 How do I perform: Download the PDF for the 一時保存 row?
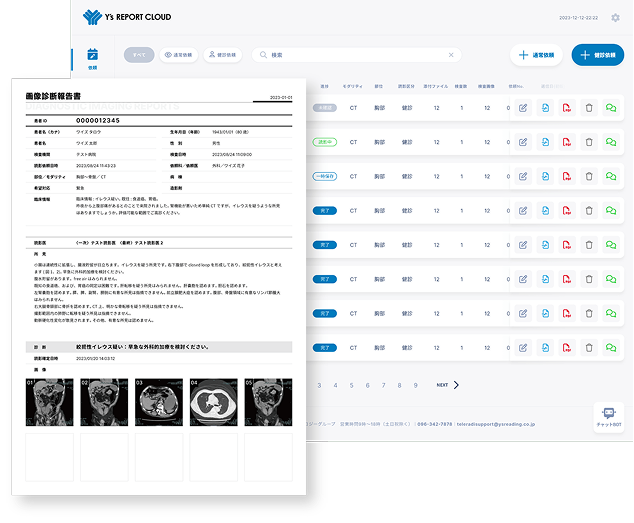(x=567, y=176)
